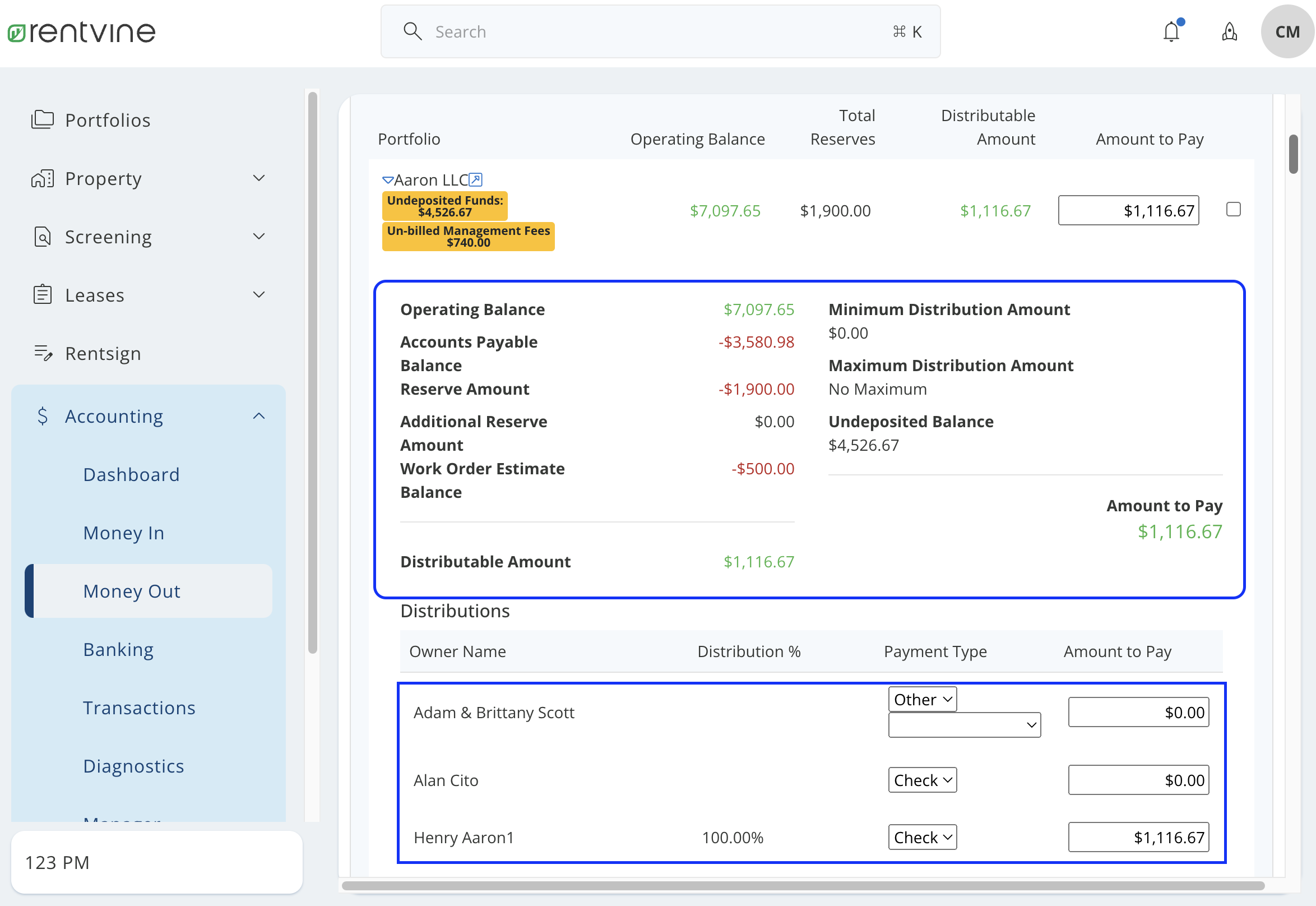Collapse the Aaron LLC portfolio details
The width and height of the screenshot is (1316, 906).
(x=388, y=180)
